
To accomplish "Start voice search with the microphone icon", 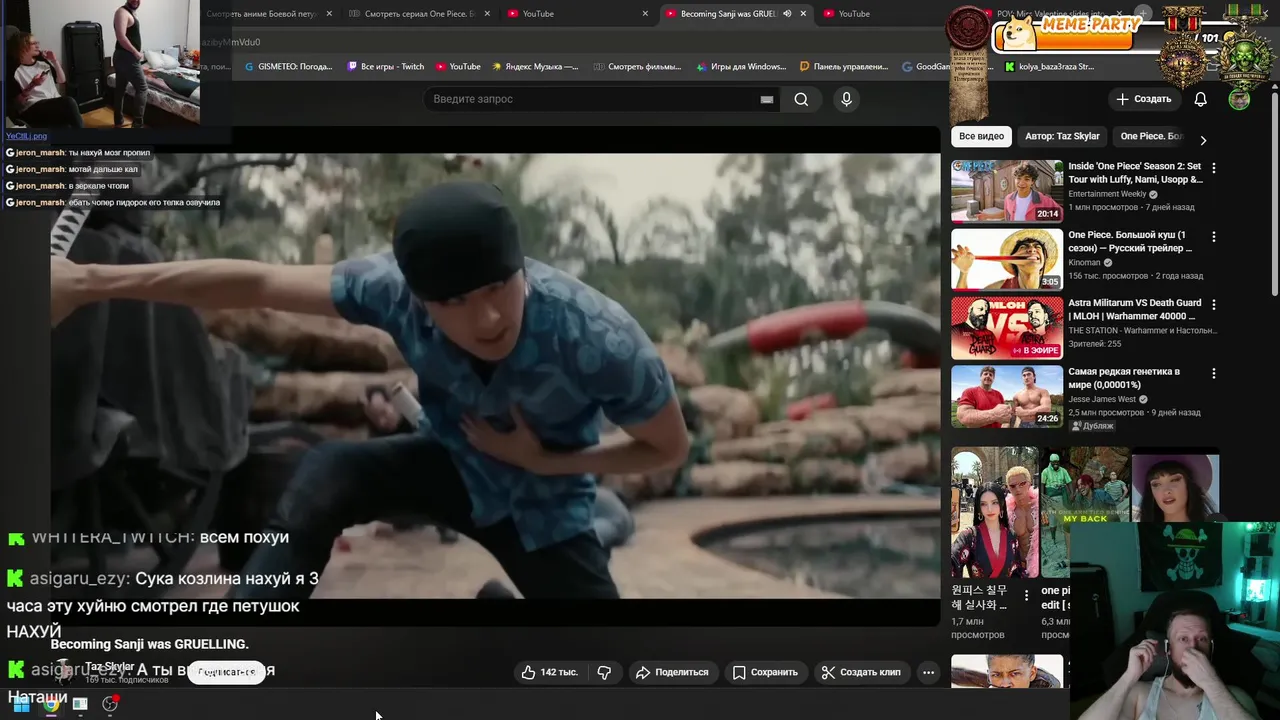I will [x=846, y=99].
